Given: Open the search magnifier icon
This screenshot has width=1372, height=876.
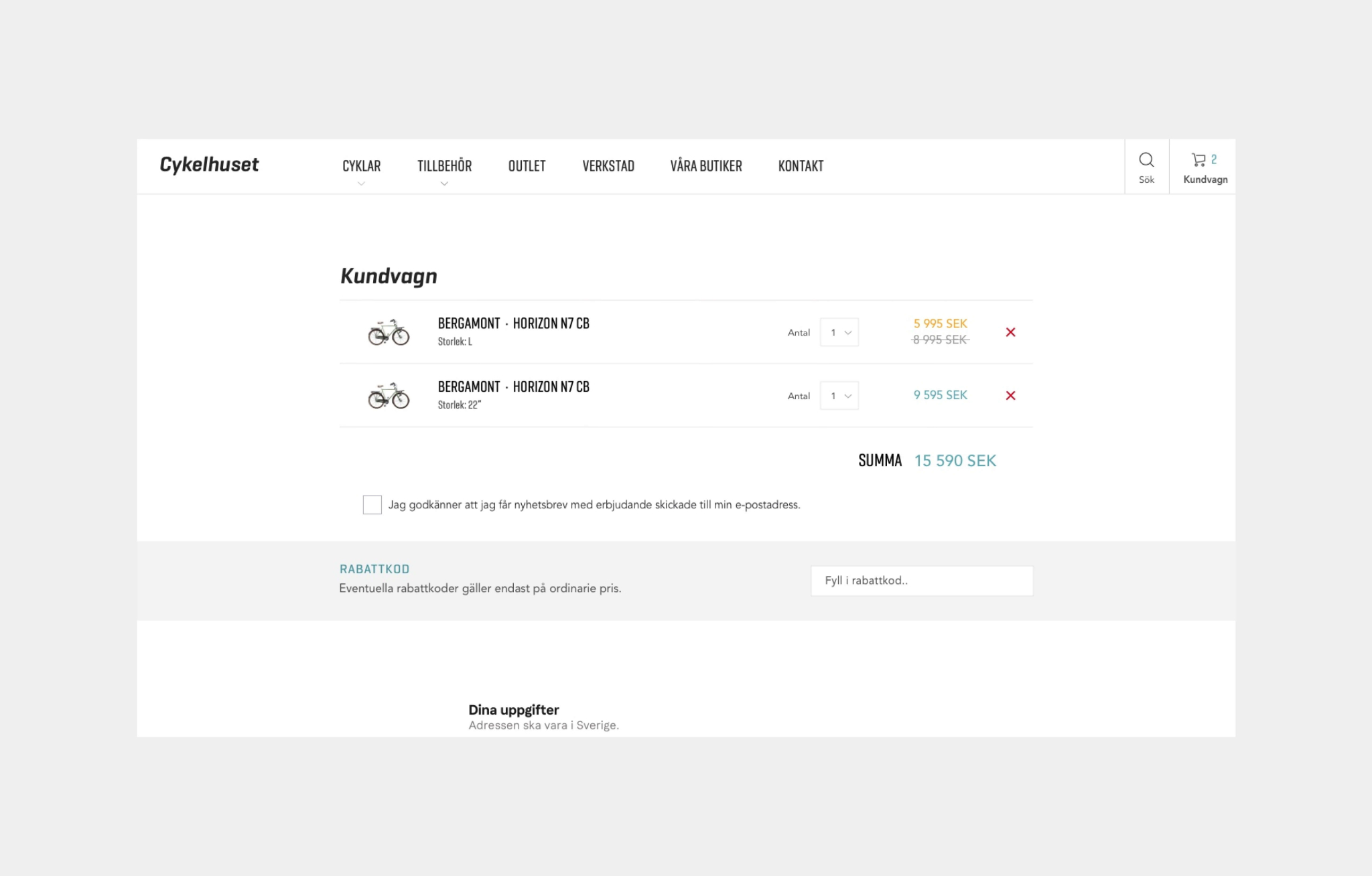Looking at the screenshot, I should click(x=1146, y=159).
